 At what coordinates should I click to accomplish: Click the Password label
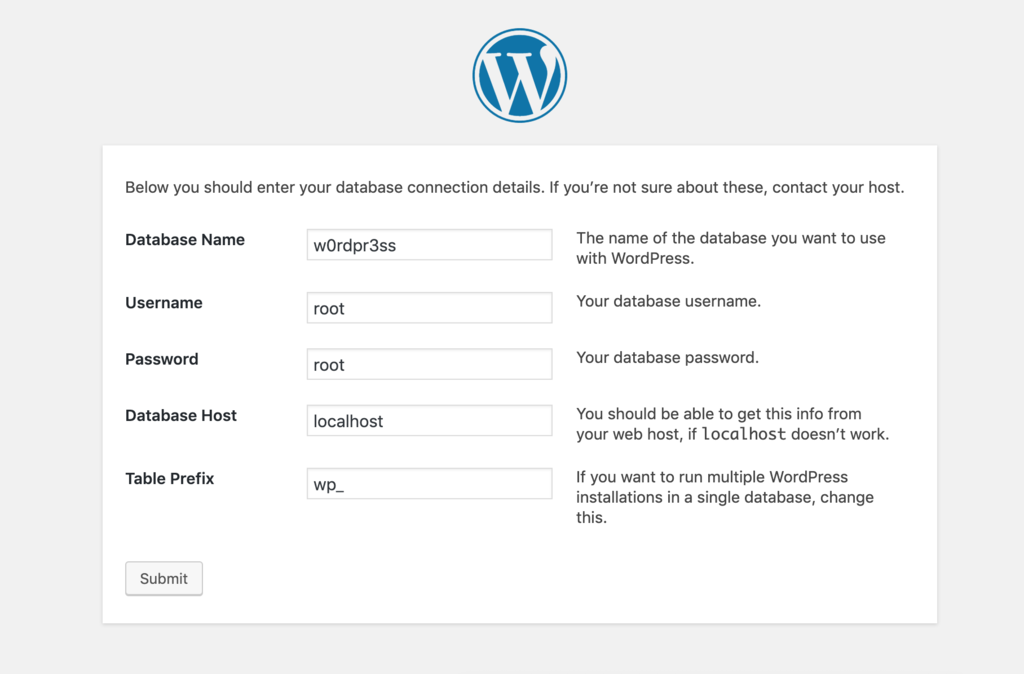pyautogui.click(x=161, y=359)
